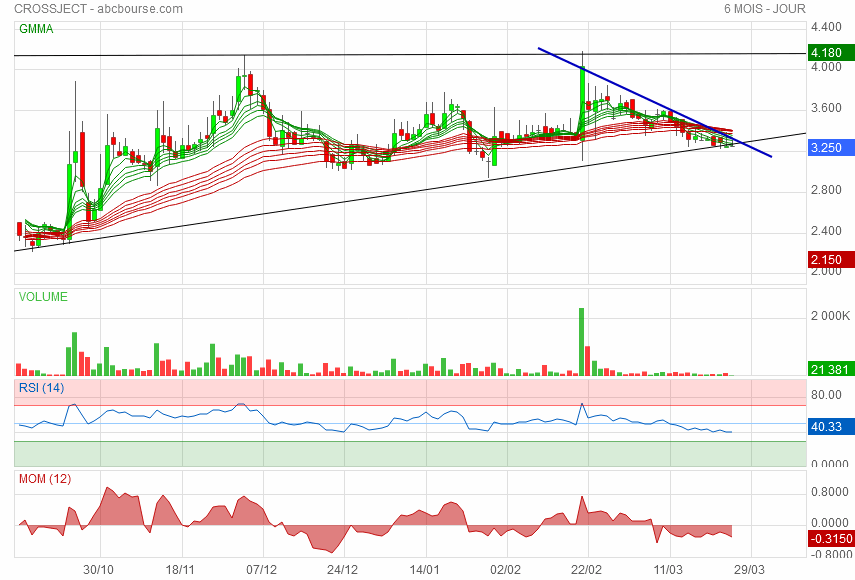
Task: Click the blue descending trendline
Action: (654, 102)
